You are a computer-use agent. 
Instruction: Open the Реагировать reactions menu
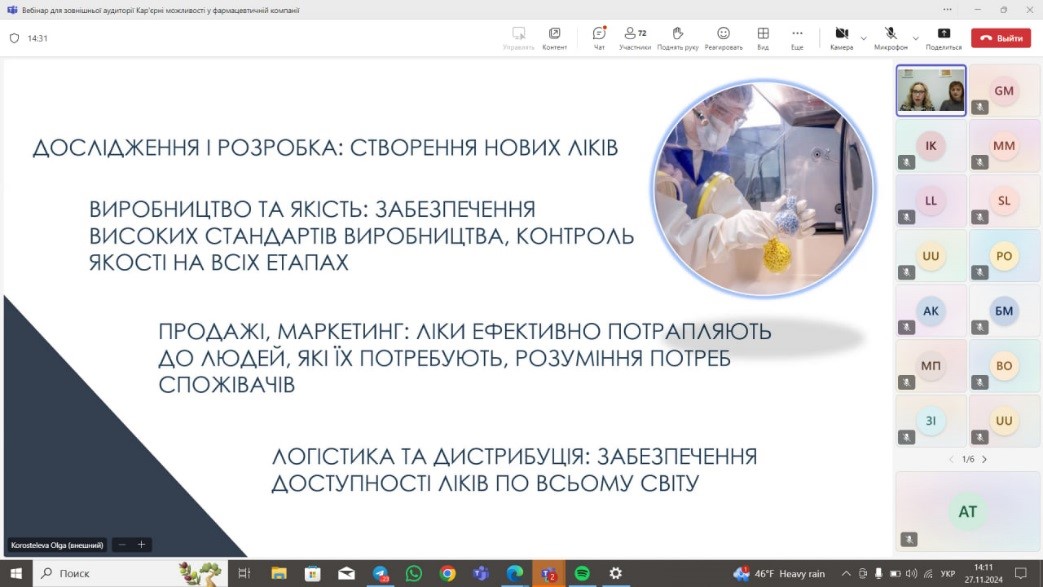[x=723, y=38]
